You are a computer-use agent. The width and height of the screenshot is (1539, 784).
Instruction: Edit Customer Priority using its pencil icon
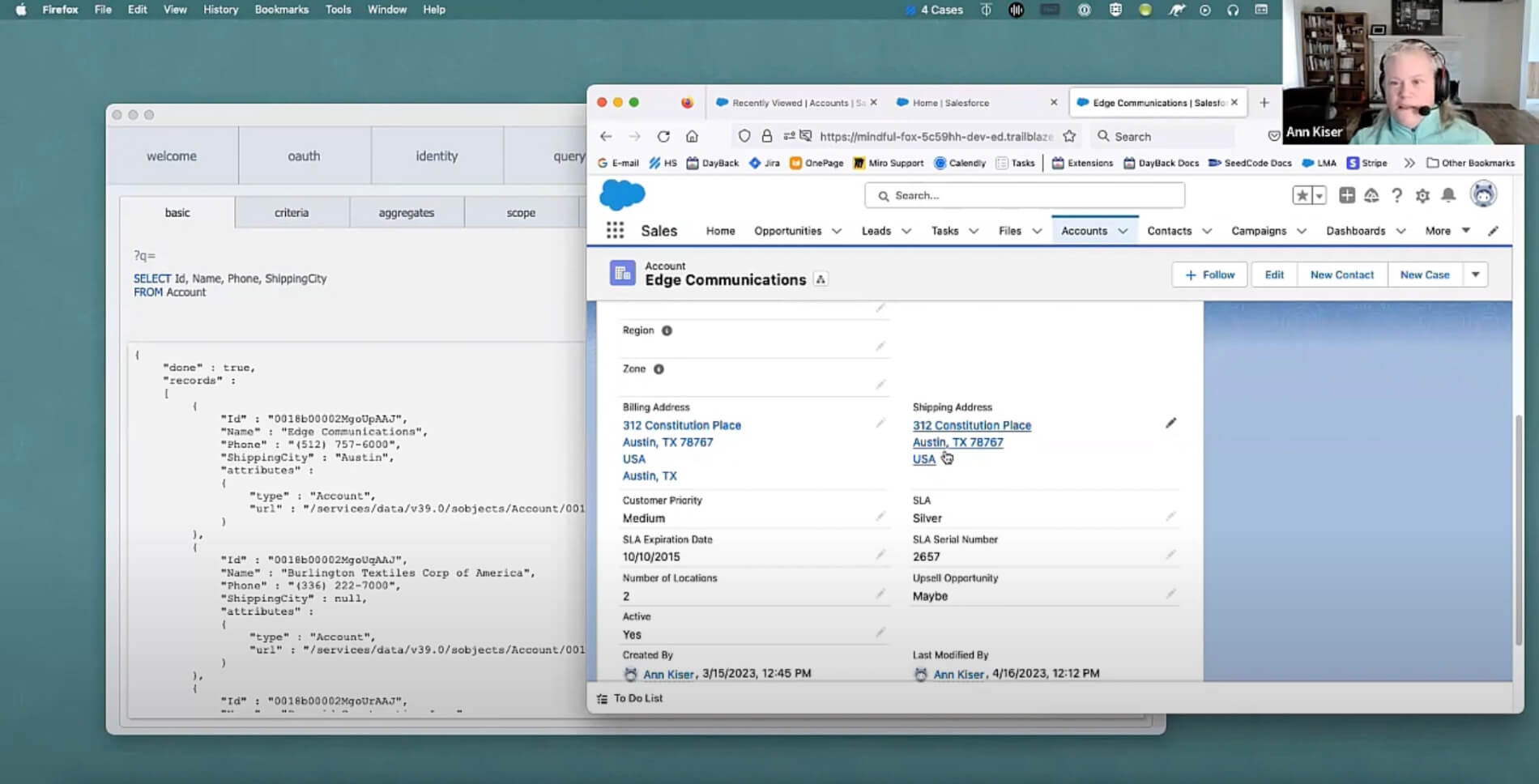[880, 517]
